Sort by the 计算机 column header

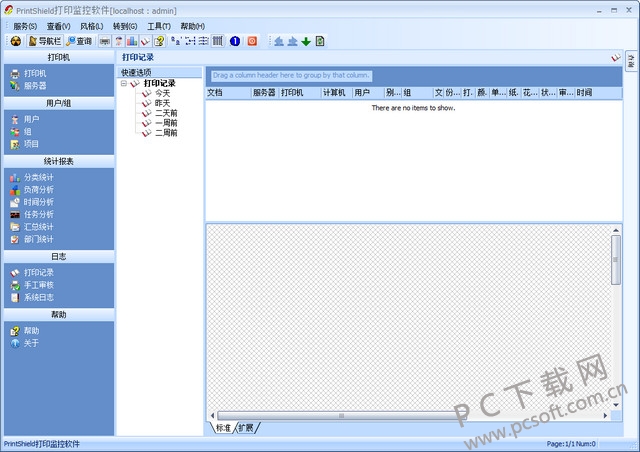(x=337, y=93)
